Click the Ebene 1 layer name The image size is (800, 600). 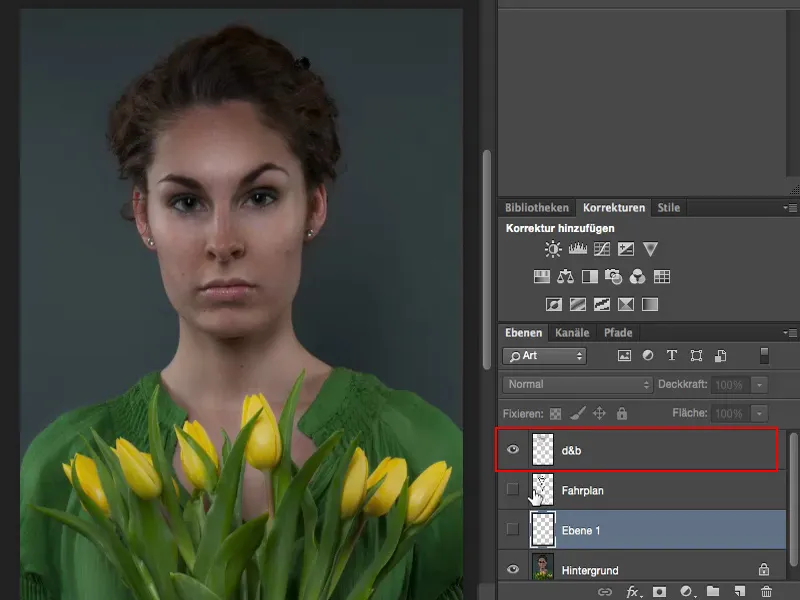(581, 530)
